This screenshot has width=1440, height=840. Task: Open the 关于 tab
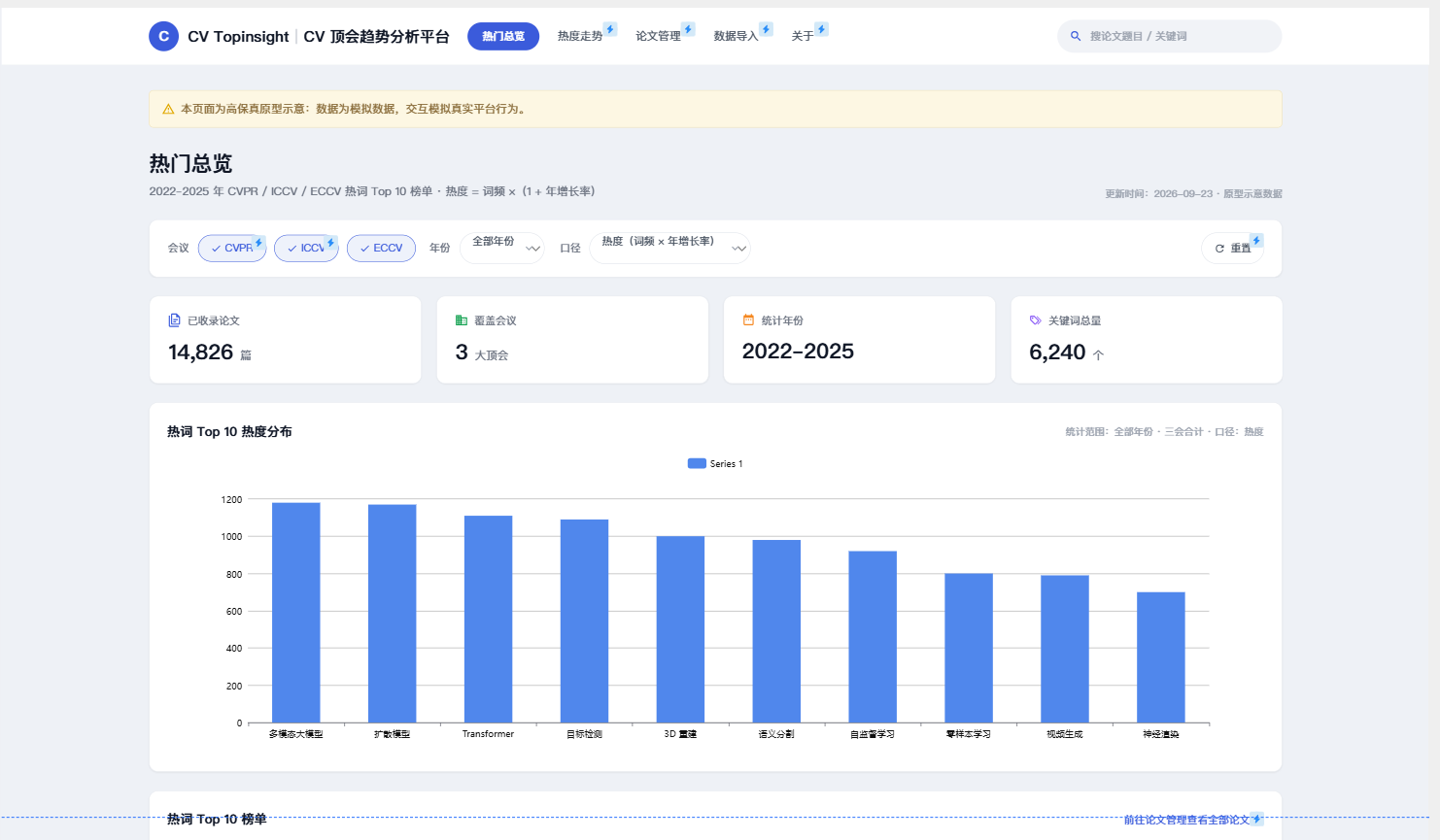click(803, 36)
